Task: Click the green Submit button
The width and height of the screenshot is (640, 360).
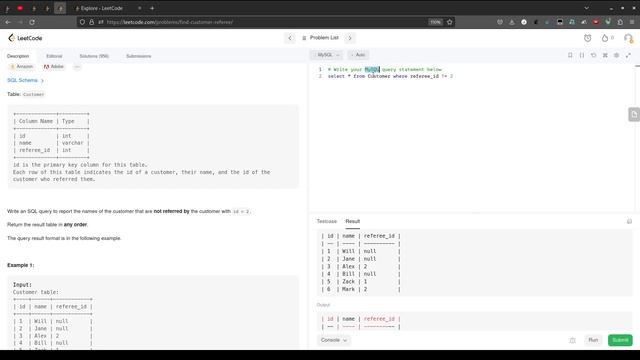Action: pyautogui.click(x=620, y=340)
